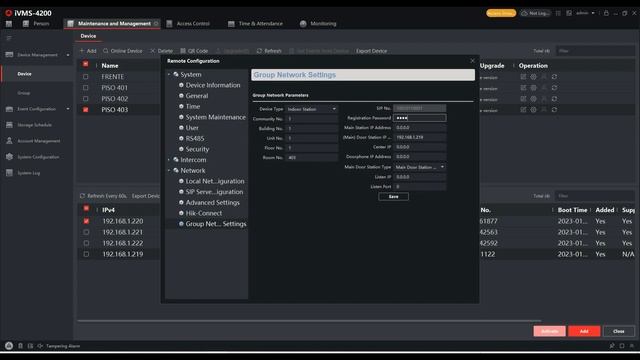Screen dimensions: 640x360
Task: Click the Room No. input field
Action: tap(312, 158)
